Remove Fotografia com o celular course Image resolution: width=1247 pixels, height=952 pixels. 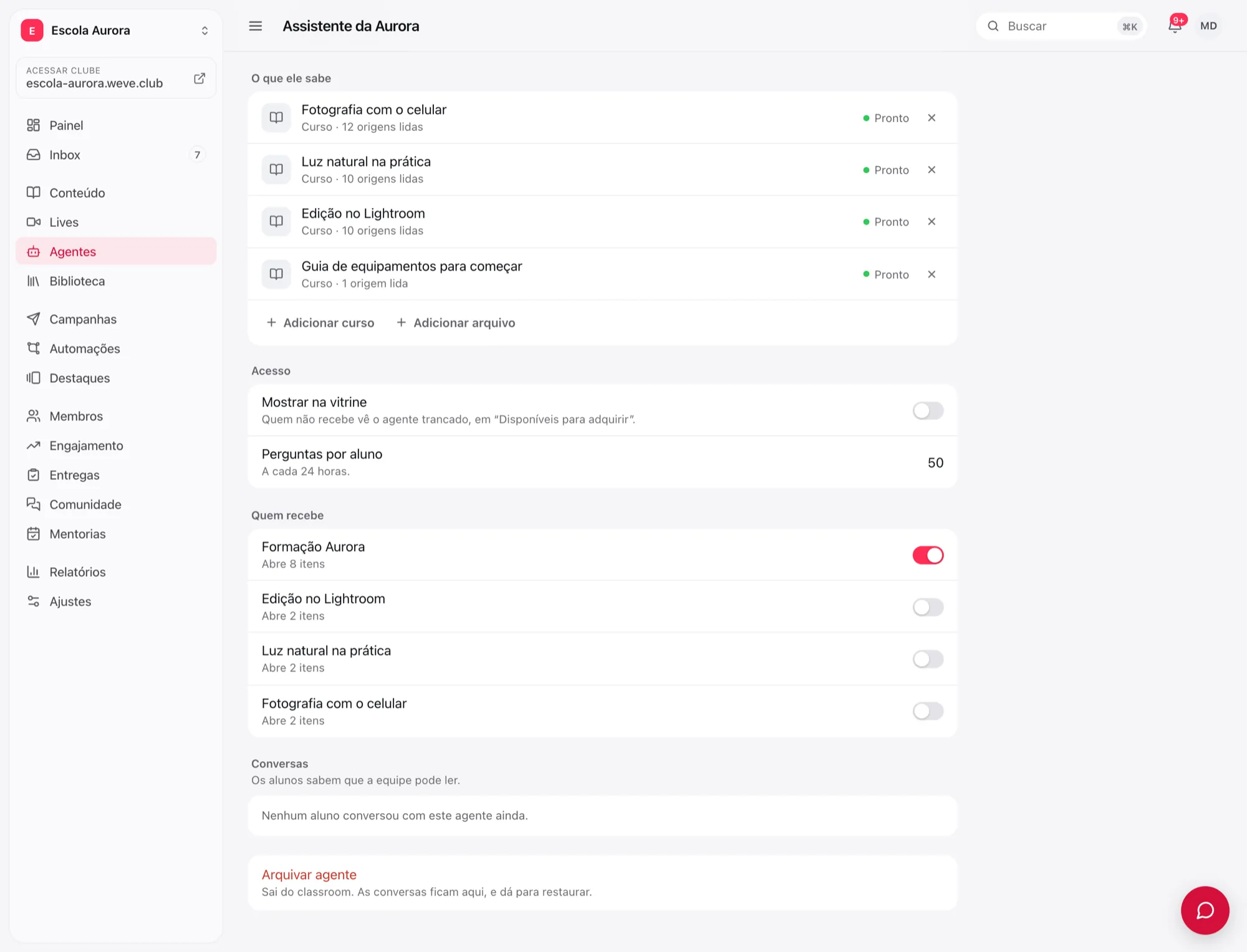932,118
